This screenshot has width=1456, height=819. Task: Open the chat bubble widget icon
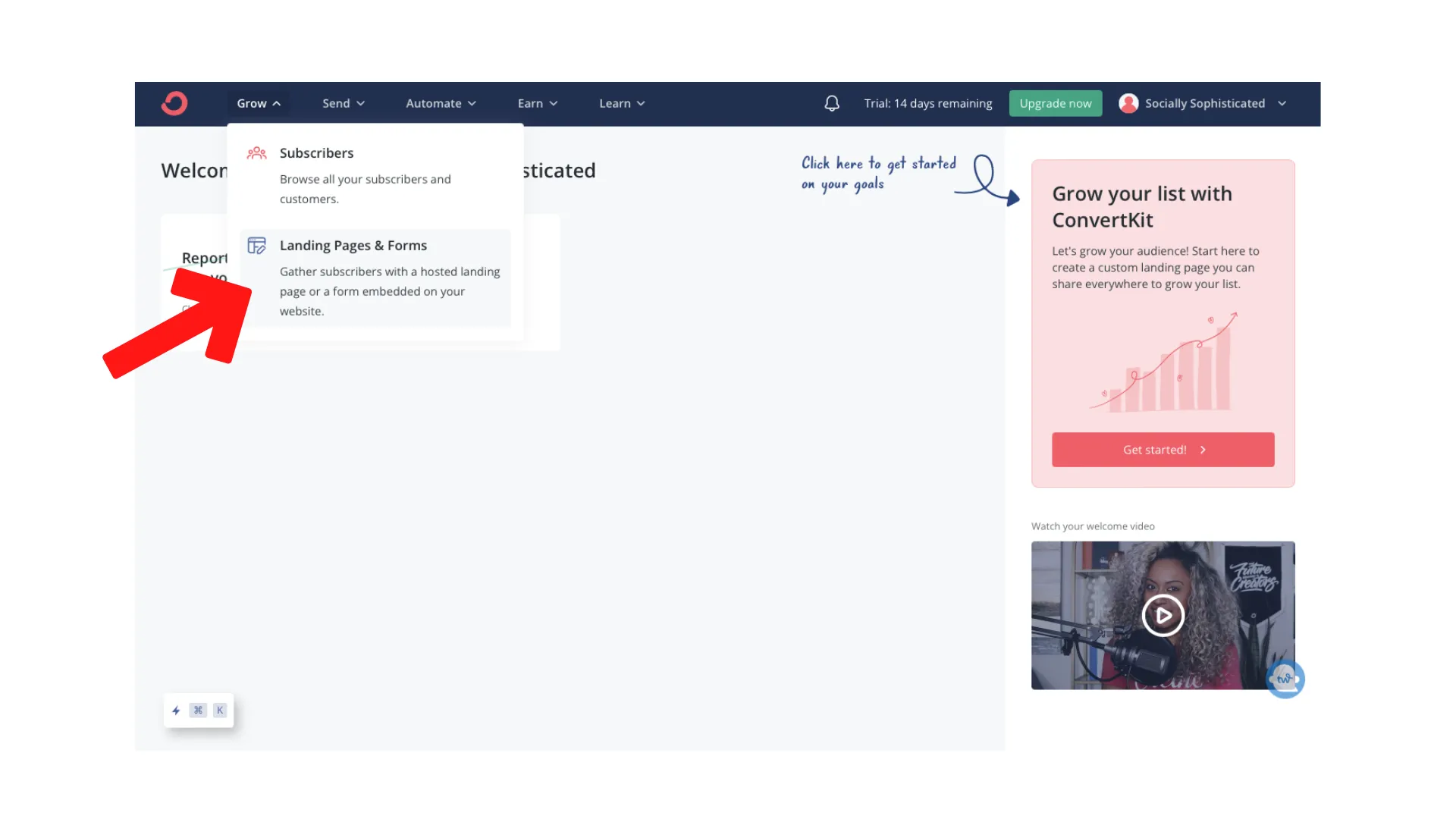point(1285,679)
